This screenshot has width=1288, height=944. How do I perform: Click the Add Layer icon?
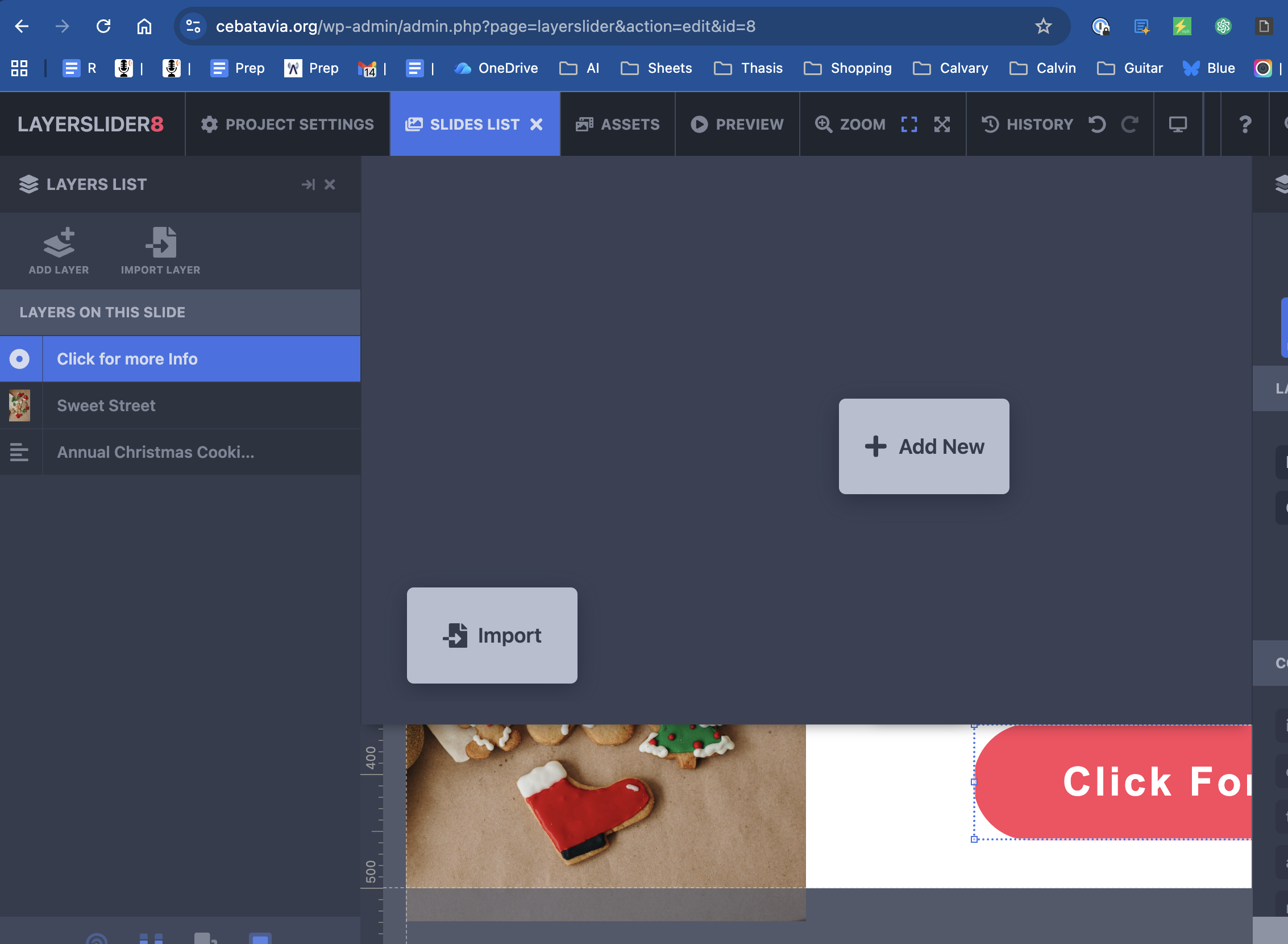coord(59,243)
